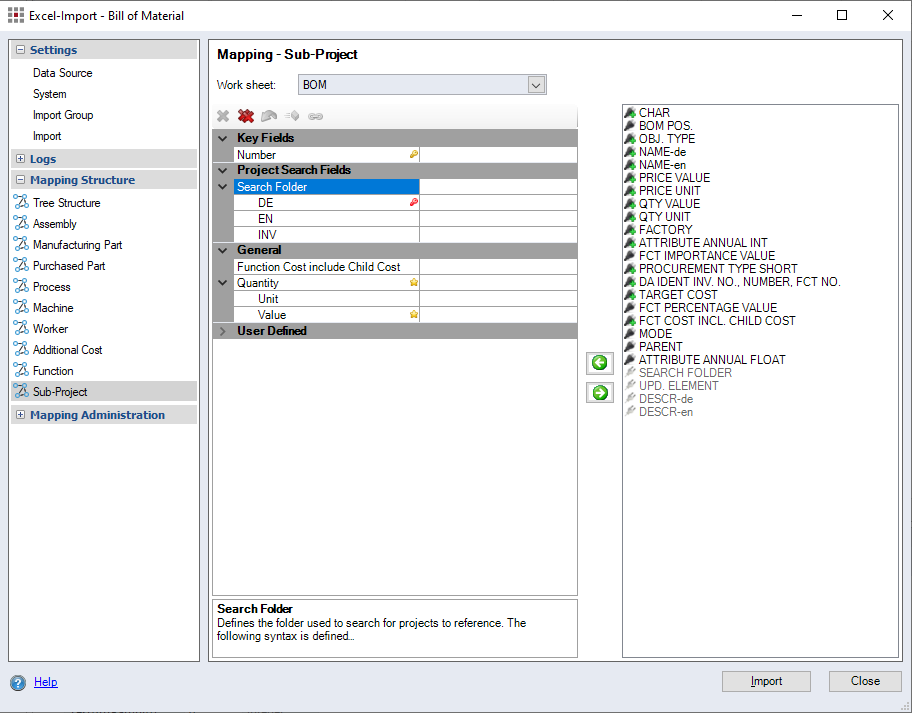Click the Machine mapping icon in the sidebar
This screenshot has width=912, height=713.
[21, 308]
